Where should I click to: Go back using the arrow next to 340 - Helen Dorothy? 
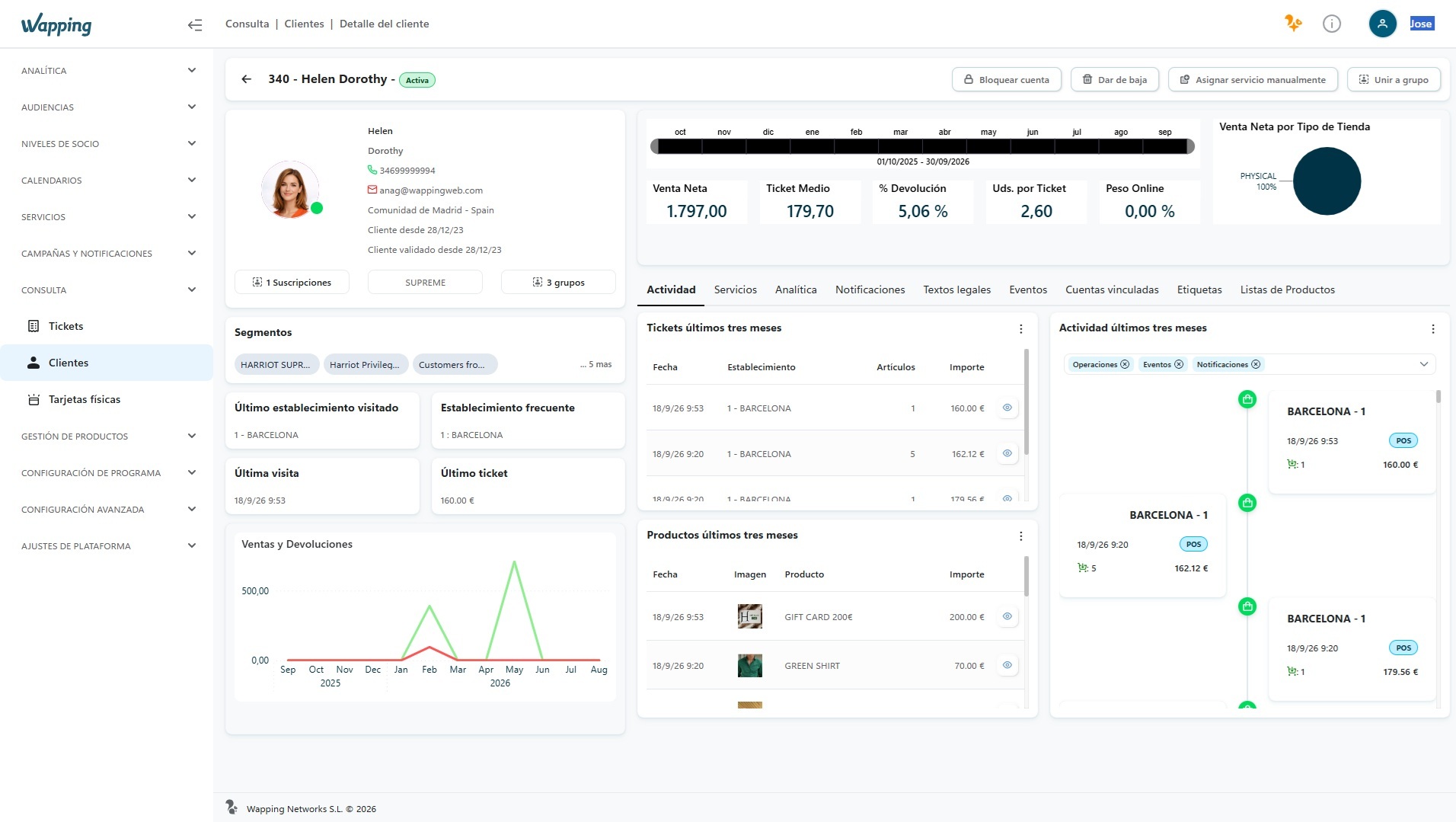[x=246, y=79]
